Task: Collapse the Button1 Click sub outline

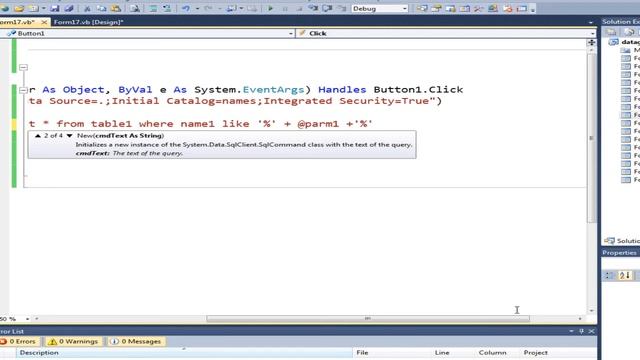Action: pos(23,90)
